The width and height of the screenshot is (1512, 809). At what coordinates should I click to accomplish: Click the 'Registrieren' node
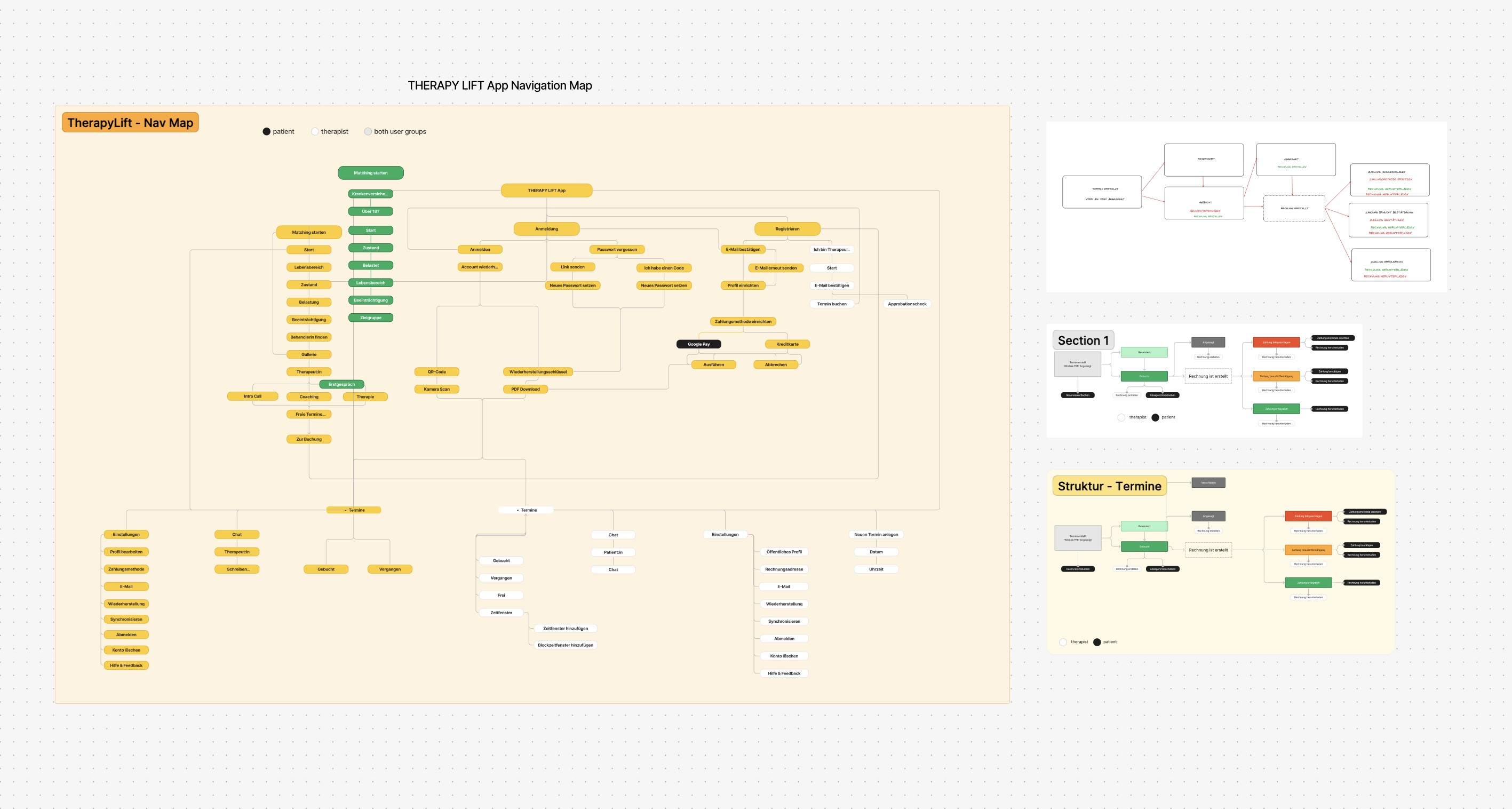click(x=787, y=229)
